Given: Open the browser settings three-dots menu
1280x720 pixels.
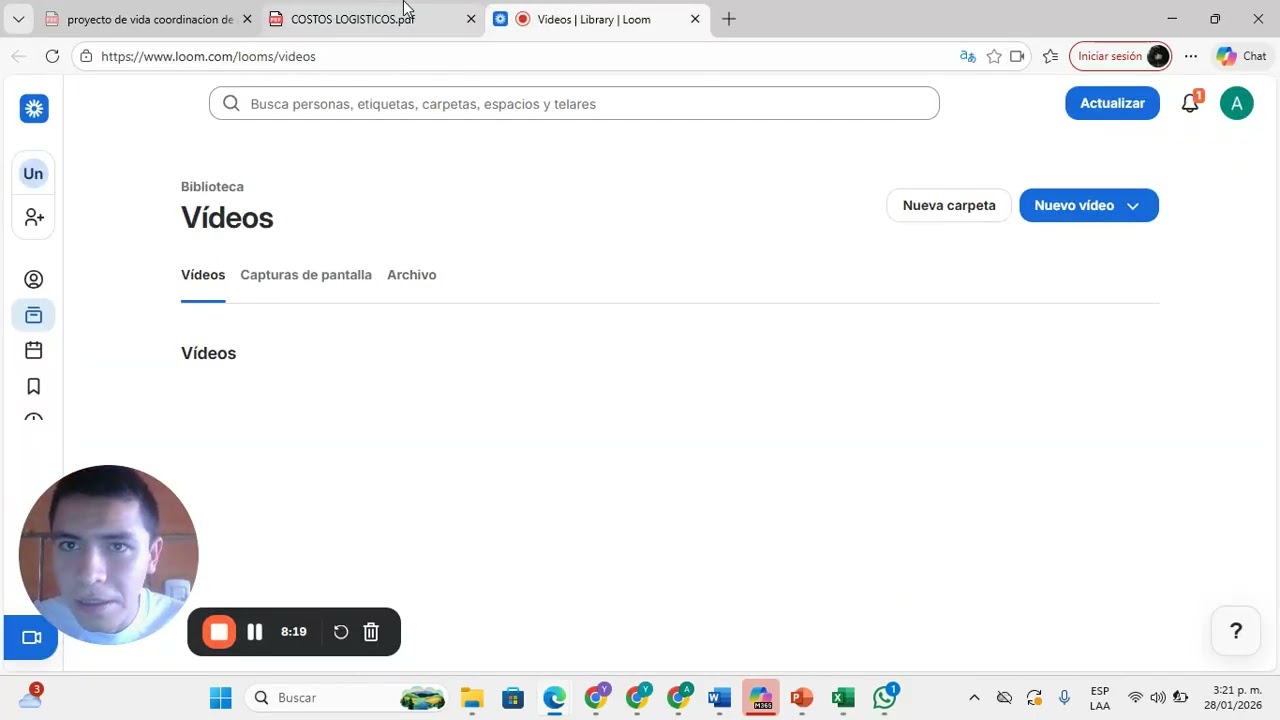Looking at the screenshot, I should tap(1191, 56).
